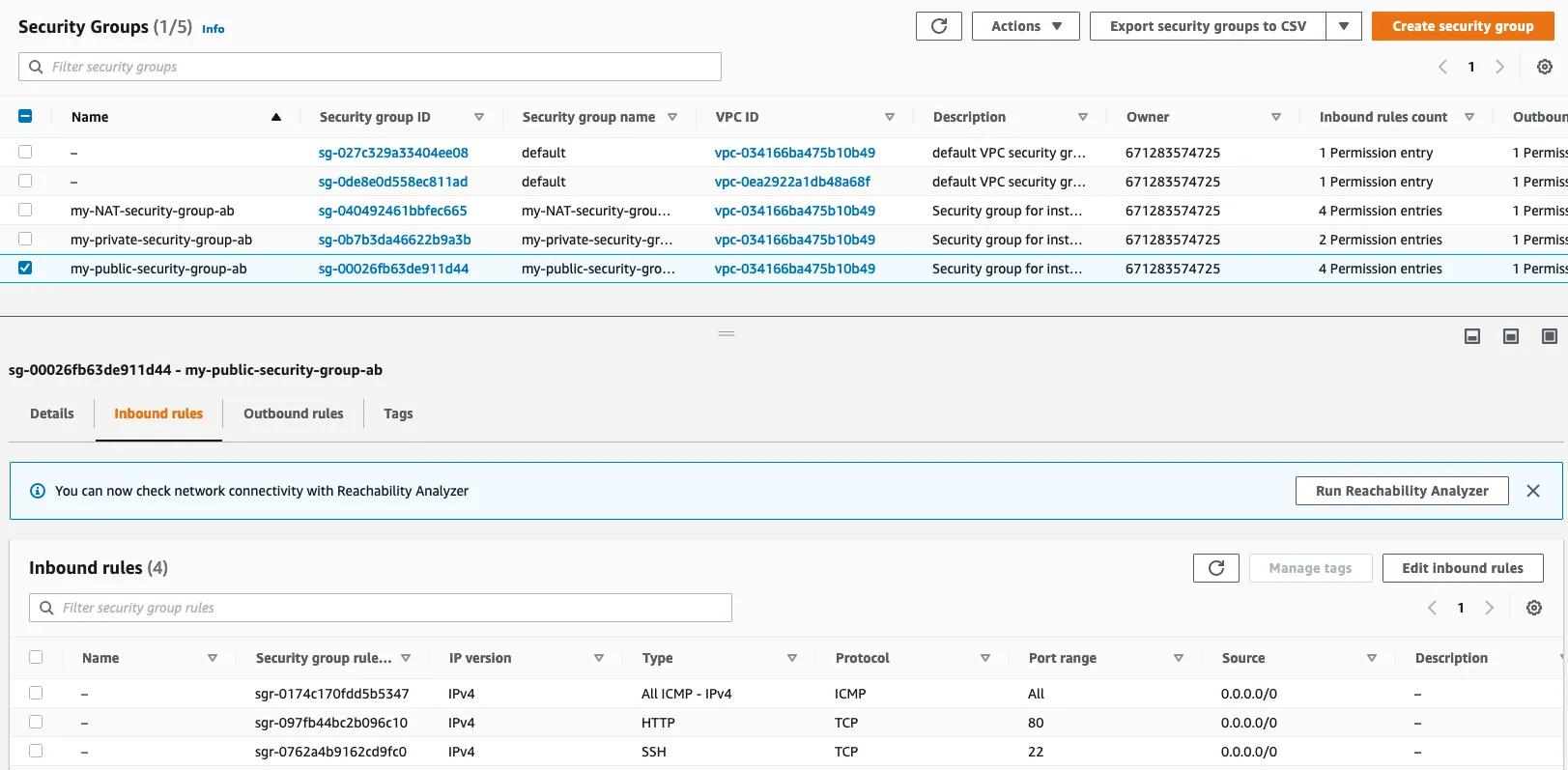Collapse split panel with leftmost layout icon
1568x770 pixels.
[x=1472, y=336]
